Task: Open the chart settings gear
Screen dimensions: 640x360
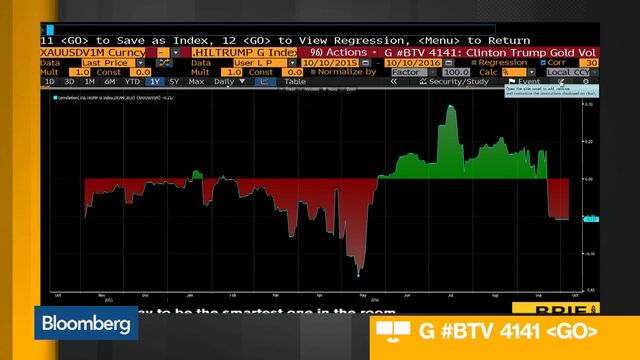Action: point(586,82)
